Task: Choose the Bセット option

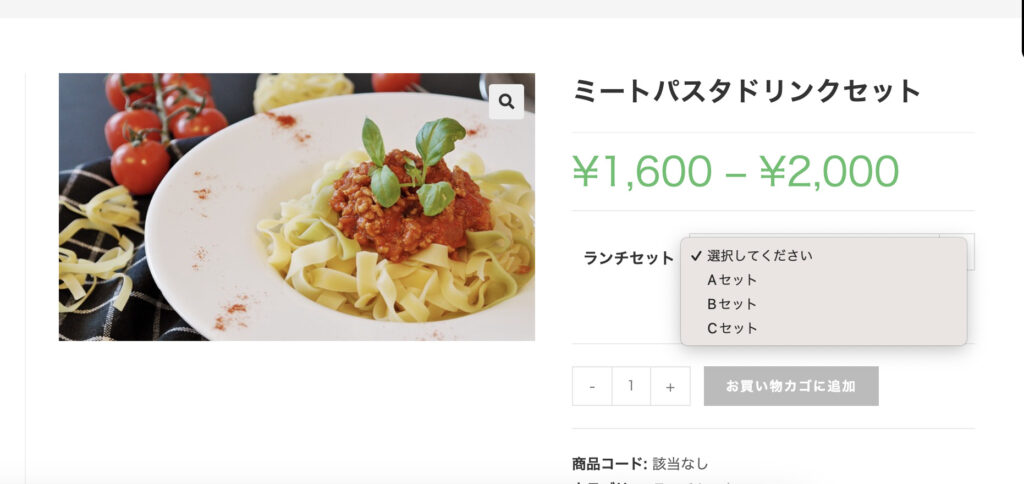Action: [732, 304]
